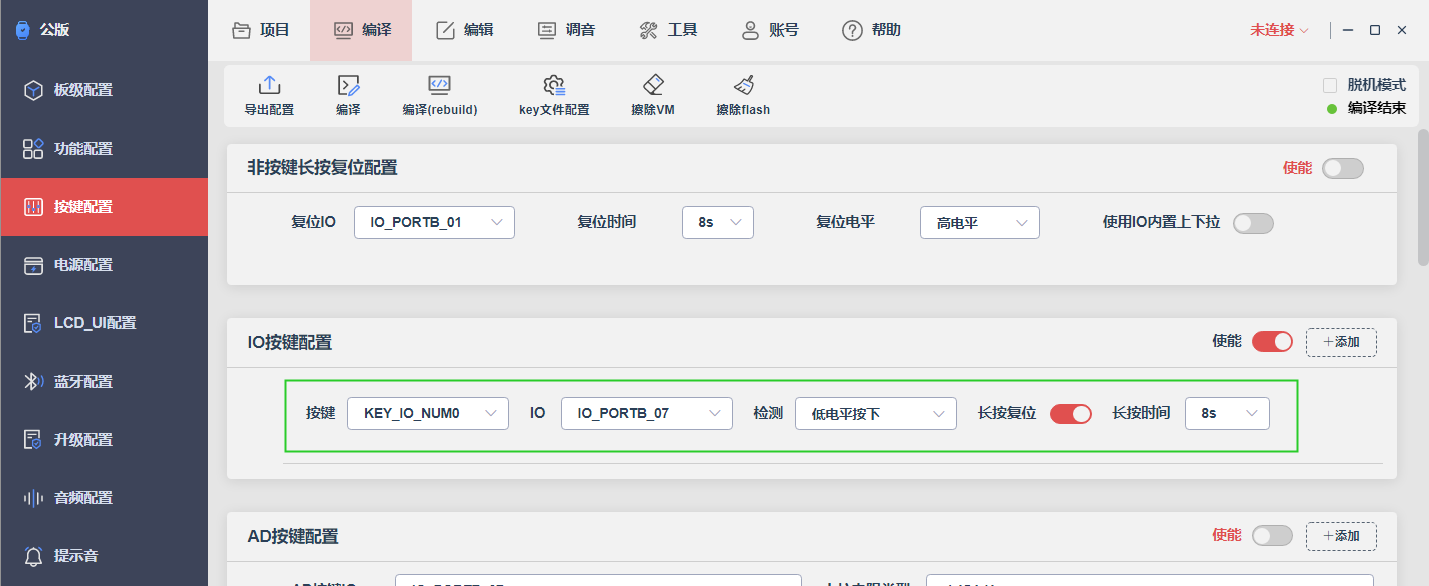Open 板级配置 in the sidebar
Viewport: 1429px width, 586px height.
(x=104, y=90)
